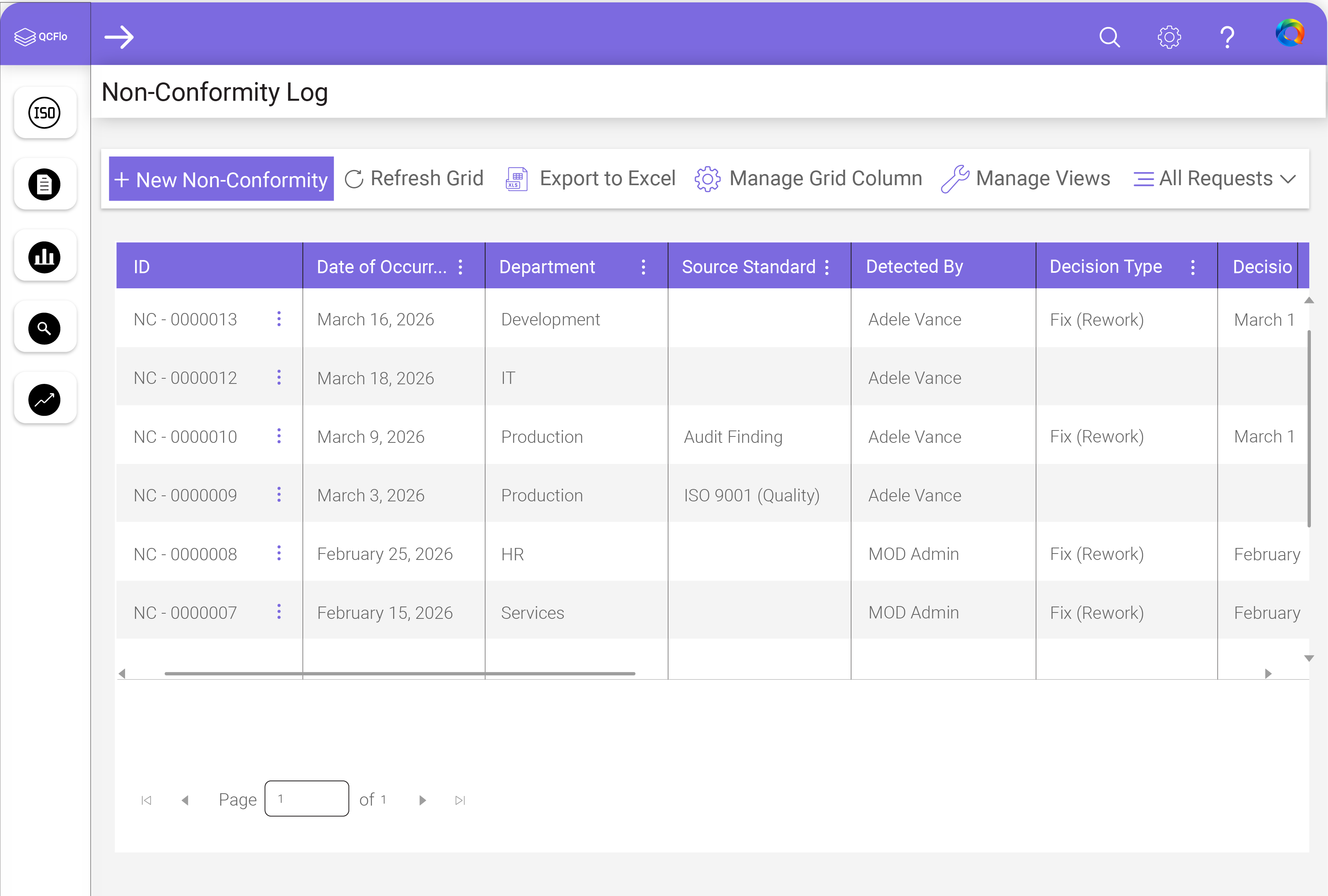Viewport: 1328px width, 896px height.
Task: Open row menu for NC - 0000010
Action: (279, 436)
